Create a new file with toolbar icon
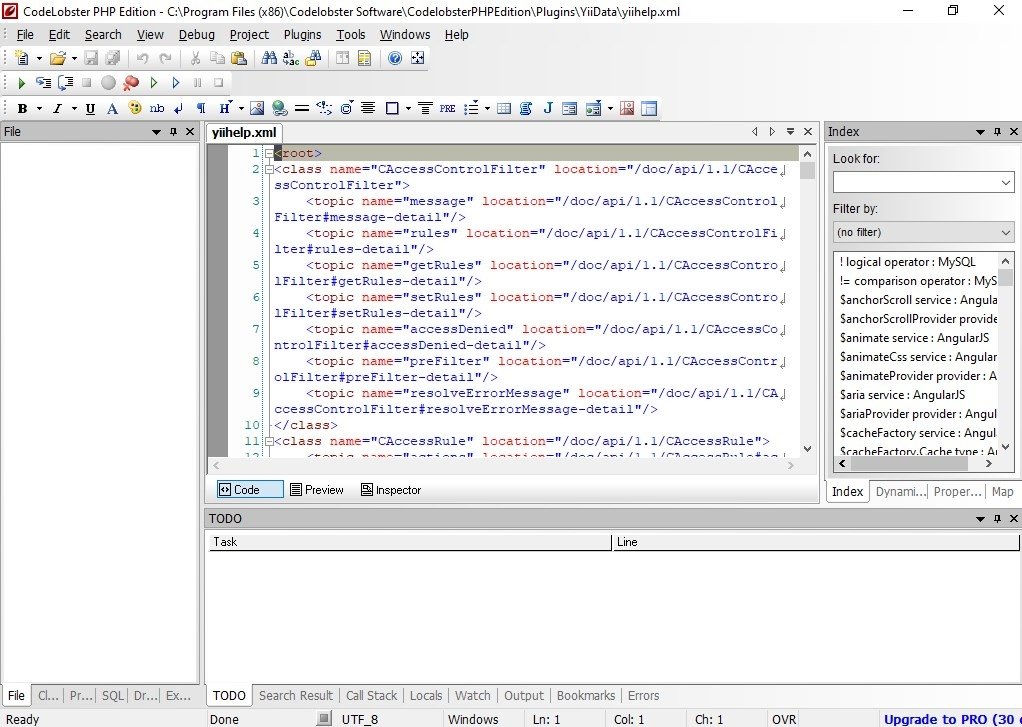This screenshot has width=1022, height=727. point(22,58)
